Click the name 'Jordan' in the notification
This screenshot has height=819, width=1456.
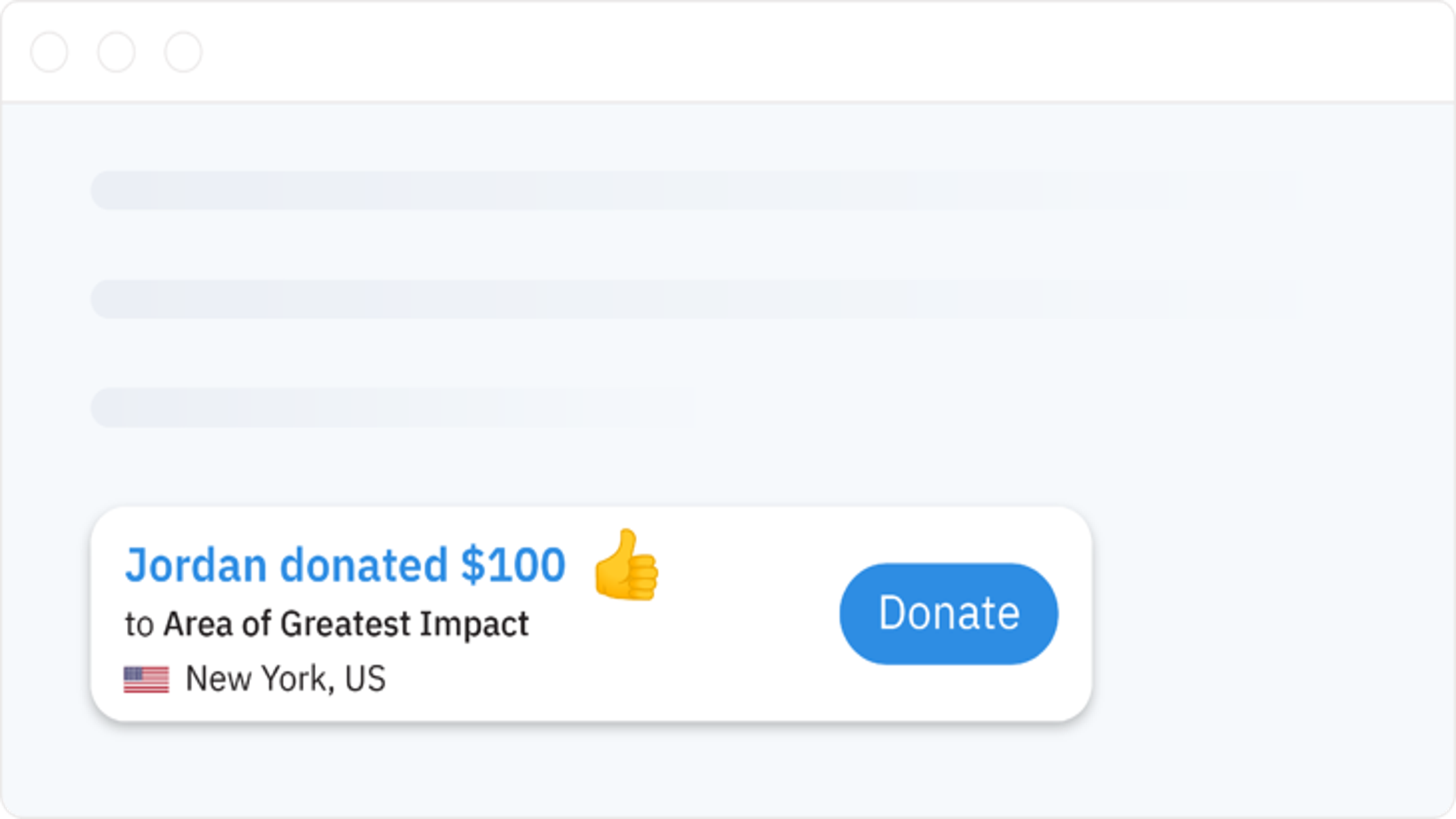(196, 565)
